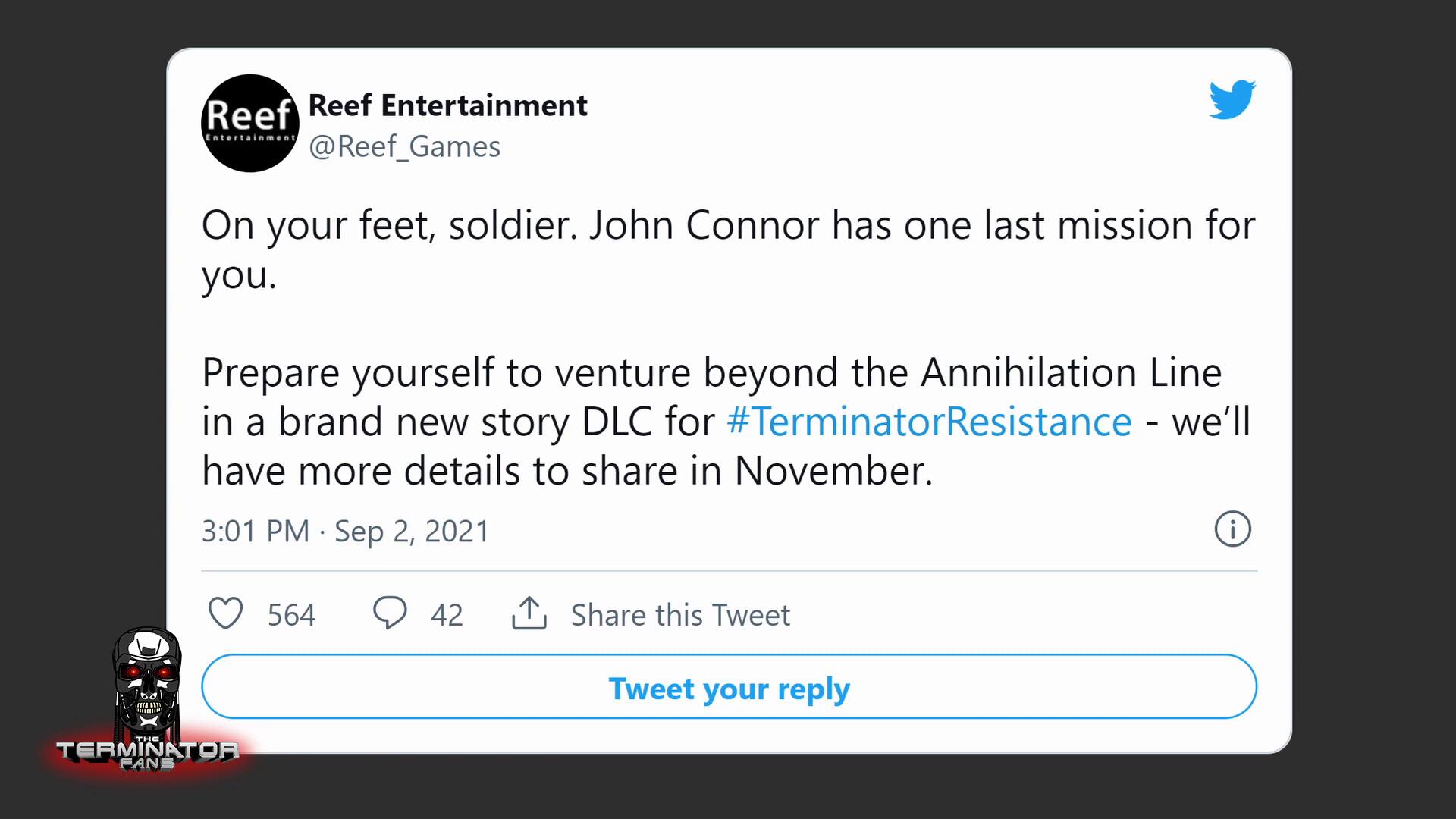This screenshot has height=819, width=1456.
Task: Click the reply speech bubble icon
Action: point(390,613)
